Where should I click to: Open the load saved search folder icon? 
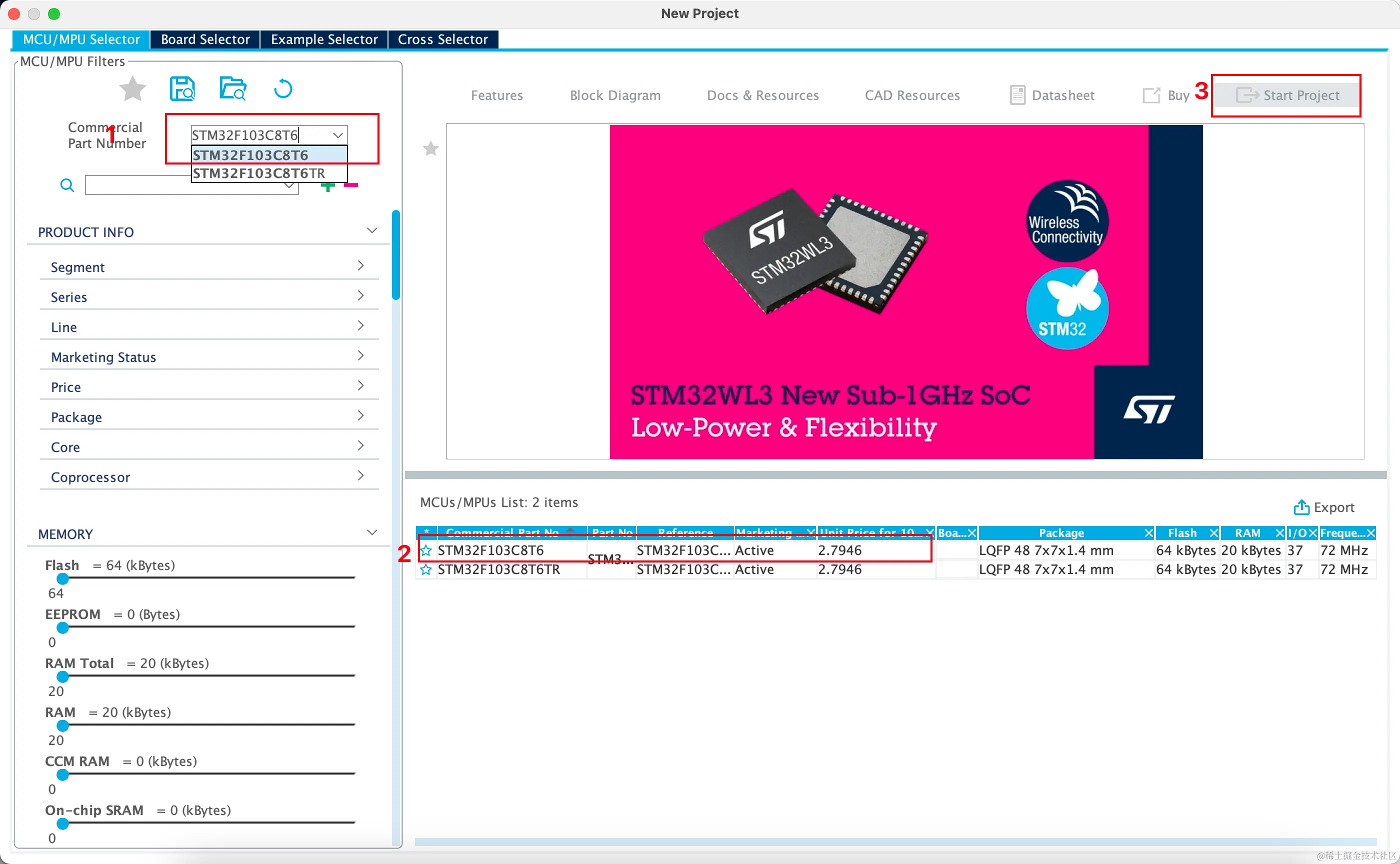(232, 89)
